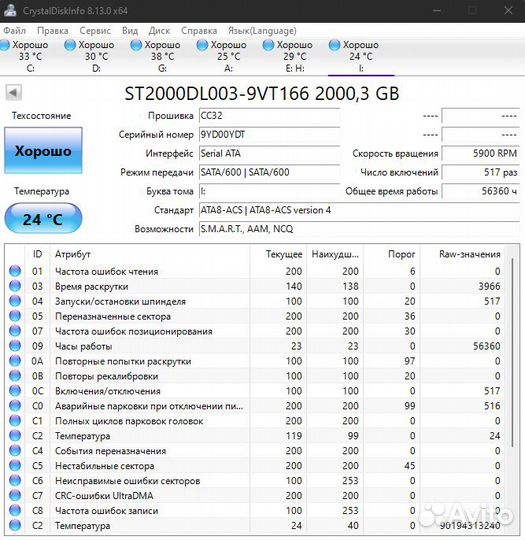The height and width of the screenshot is (540, 525).
Task: Select disk D: tab at 30 °C
Action: tap(96, 56)
